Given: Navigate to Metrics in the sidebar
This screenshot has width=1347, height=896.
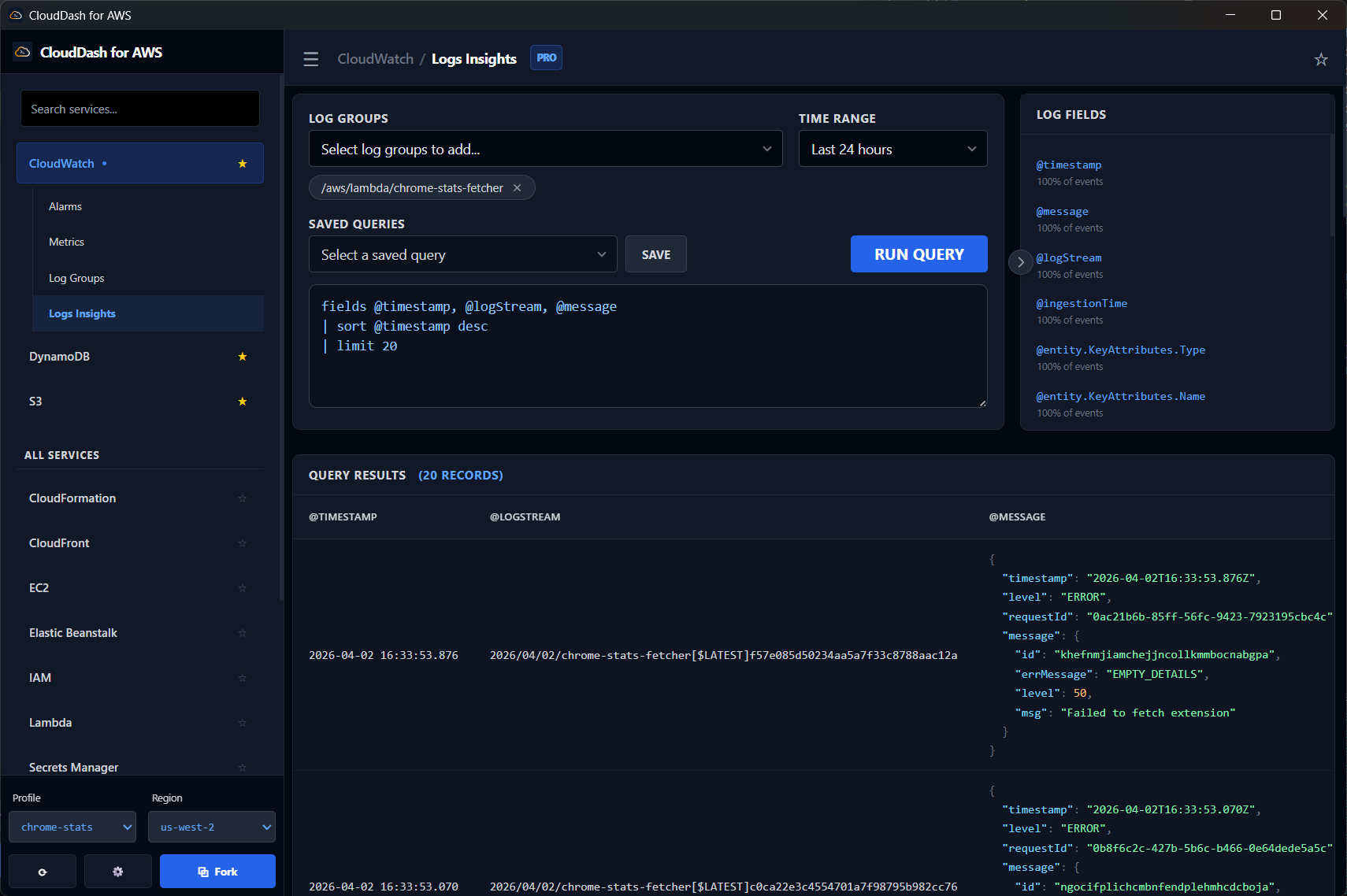Looking at the screenshot, I should [x=67, y=241].
